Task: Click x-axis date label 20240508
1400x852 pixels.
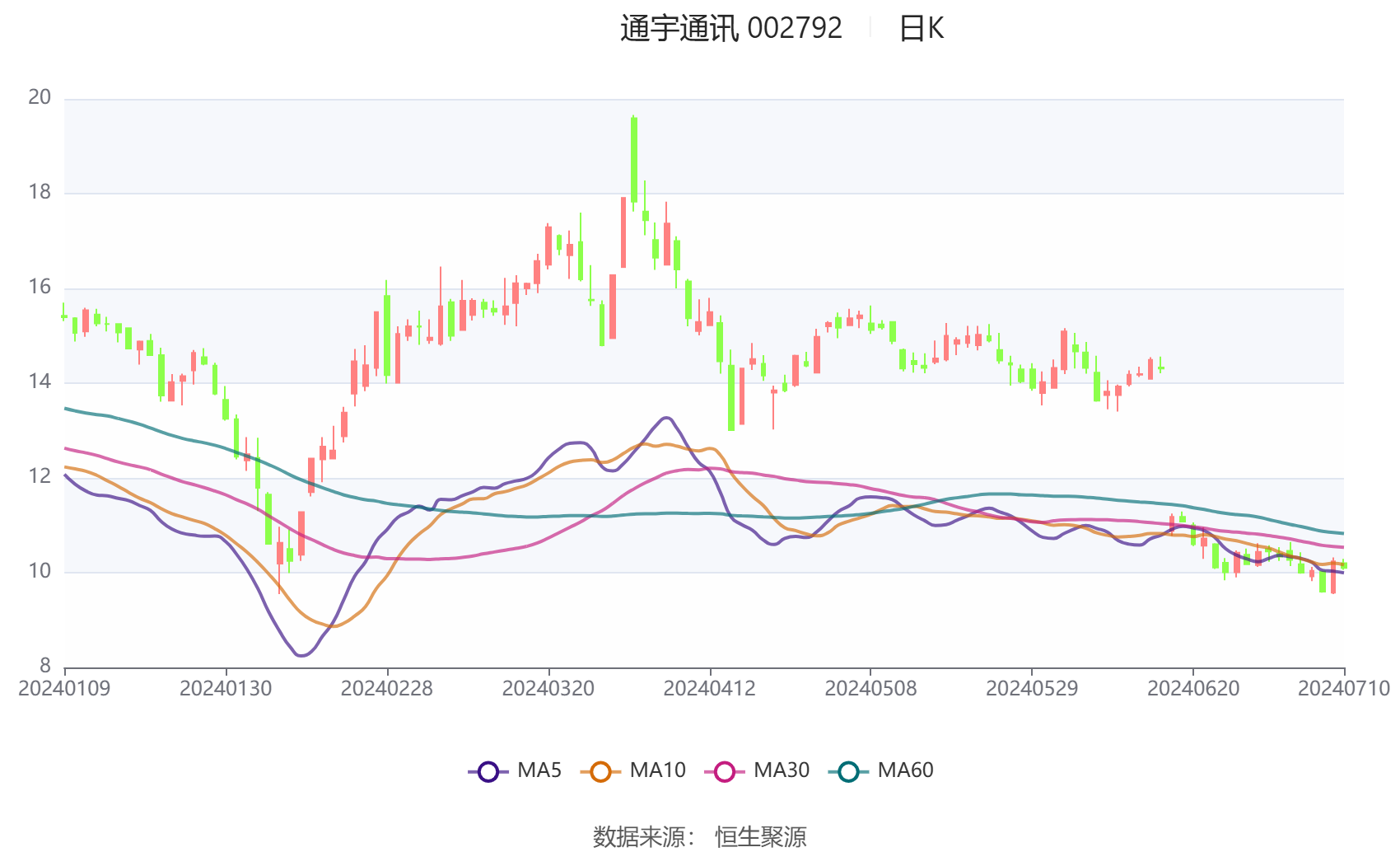Action: pos(870,689)
